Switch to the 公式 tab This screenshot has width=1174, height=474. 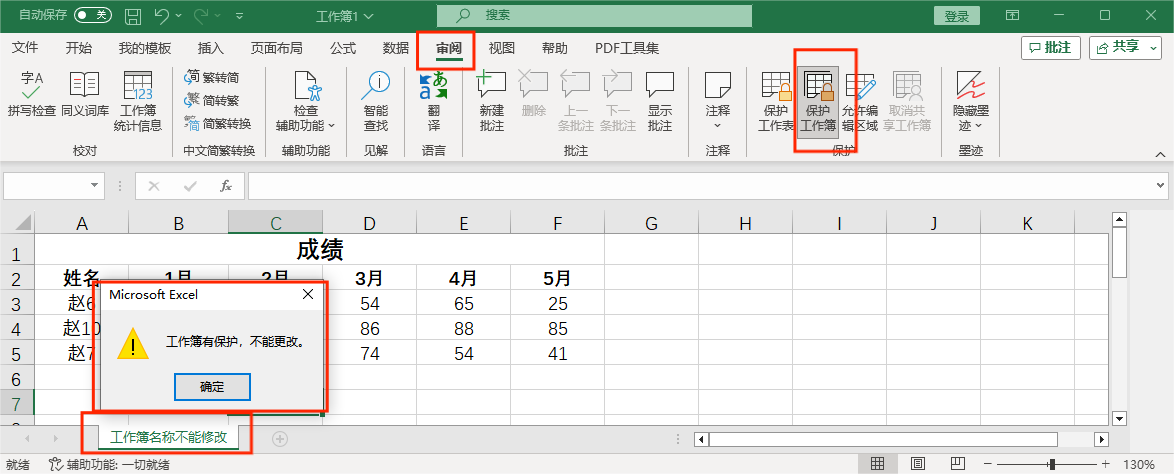point(343,48)
